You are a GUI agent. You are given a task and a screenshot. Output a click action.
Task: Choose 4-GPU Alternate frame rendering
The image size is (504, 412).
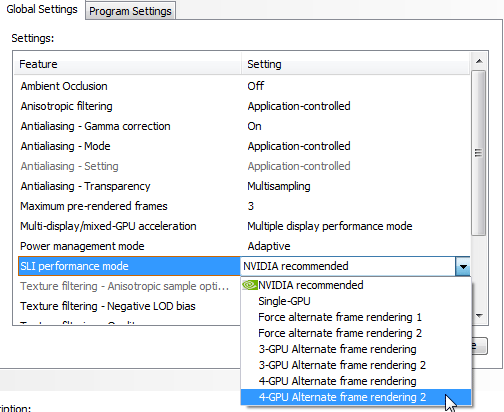pos(356,381)
